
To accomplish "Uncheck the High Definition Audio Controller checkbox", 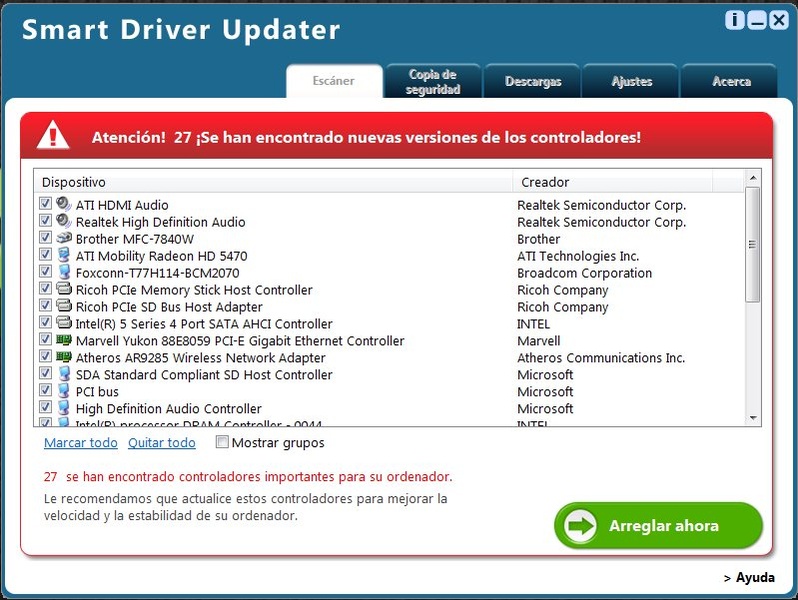I will coord(45,407).
